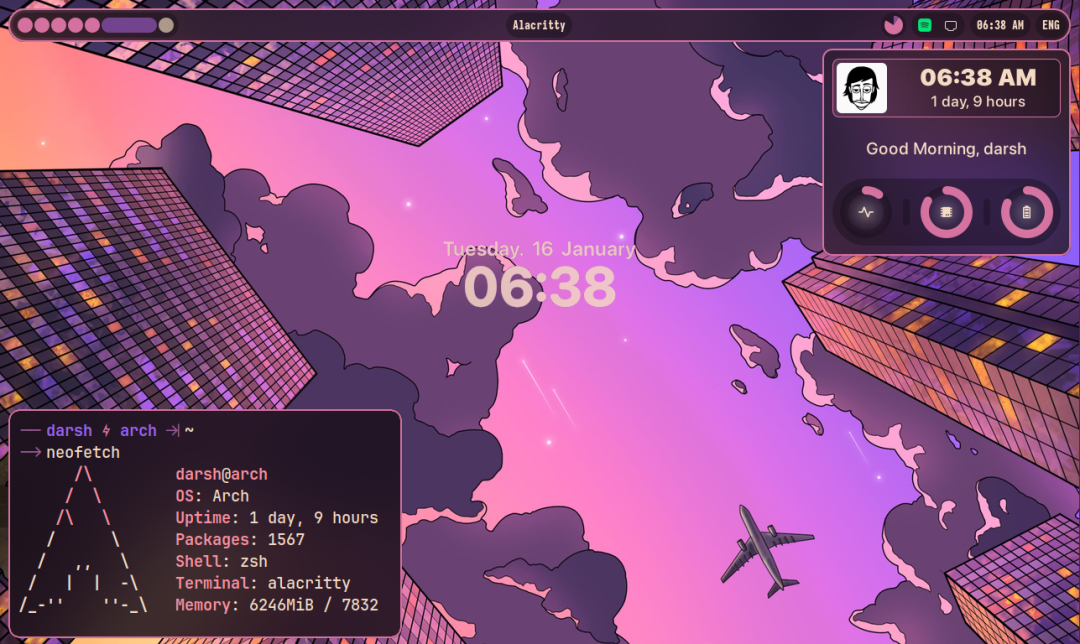
Task: Select the CPU activity gauge in the widget panel
Action: tap(865, 212)
